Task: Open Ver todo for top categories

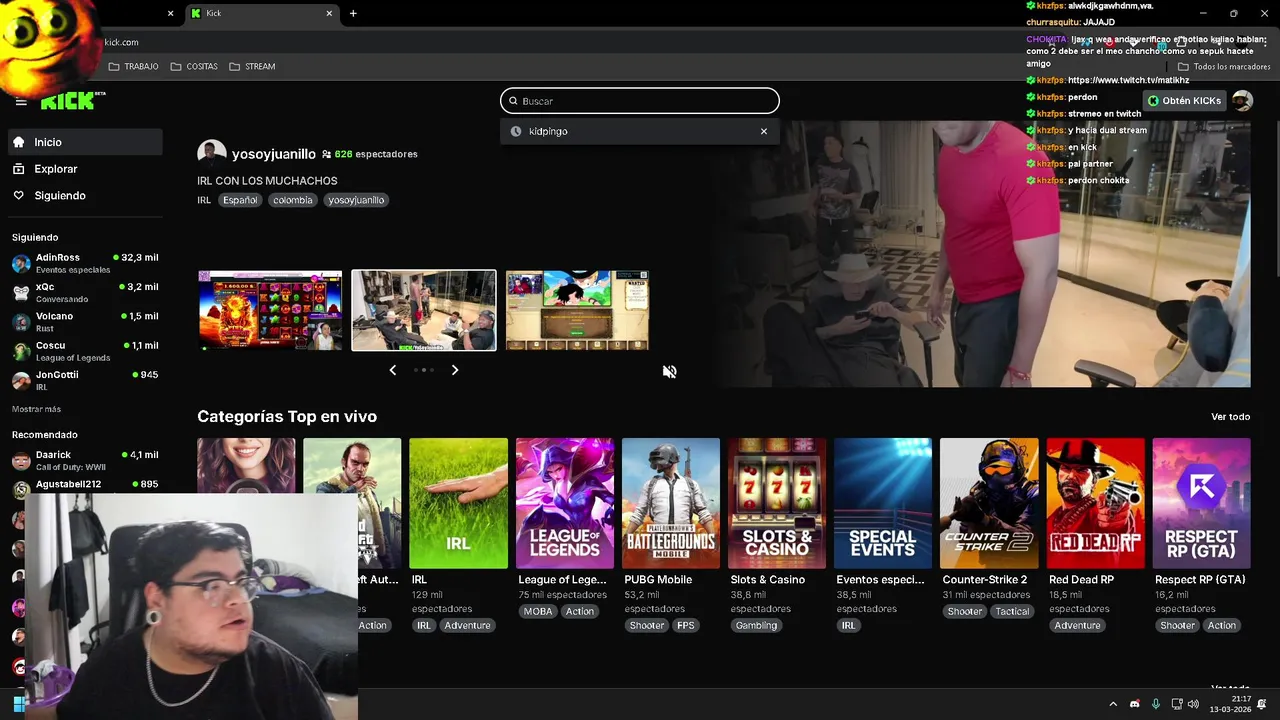Action: tap(1230, 417)
